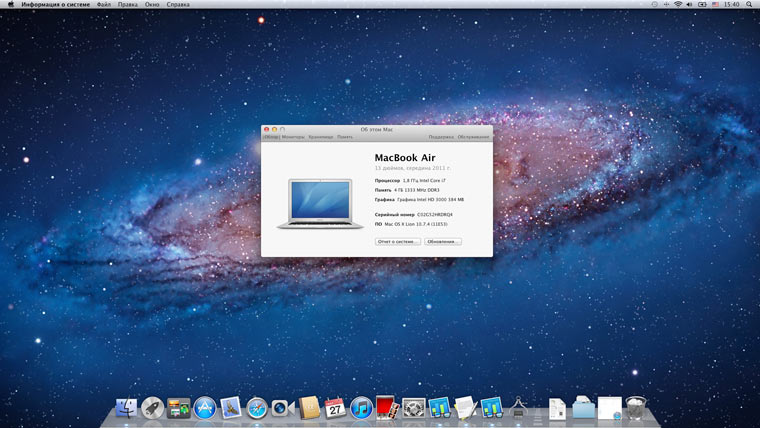760x428 pixels.
Task: Click System Information dividers icon in Dock
Action: [x=518, y=408]
